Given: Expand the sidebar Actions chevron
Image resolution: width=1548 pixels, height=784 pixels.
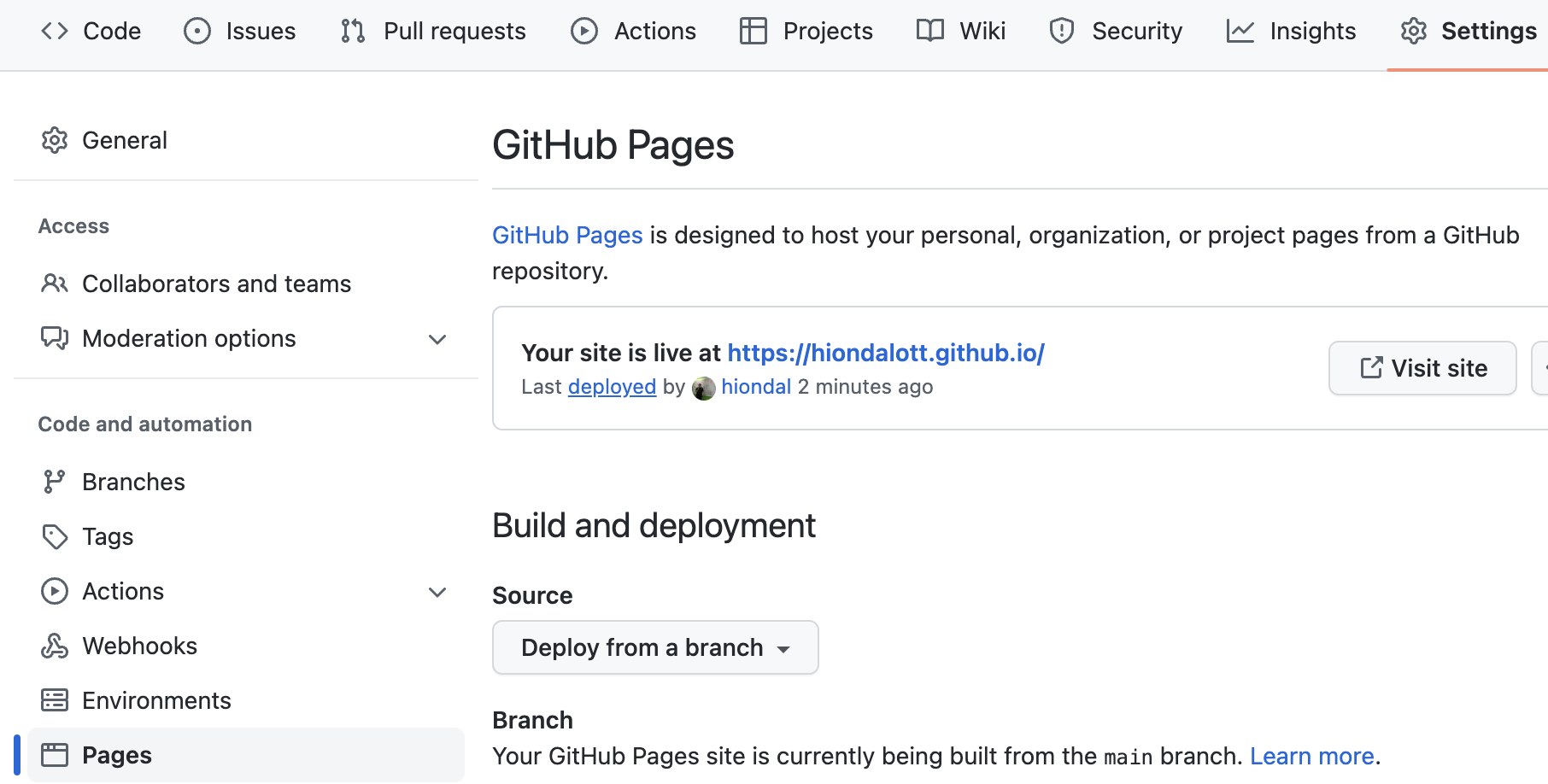Looking at the screenshot, I should tap(437, 593).
